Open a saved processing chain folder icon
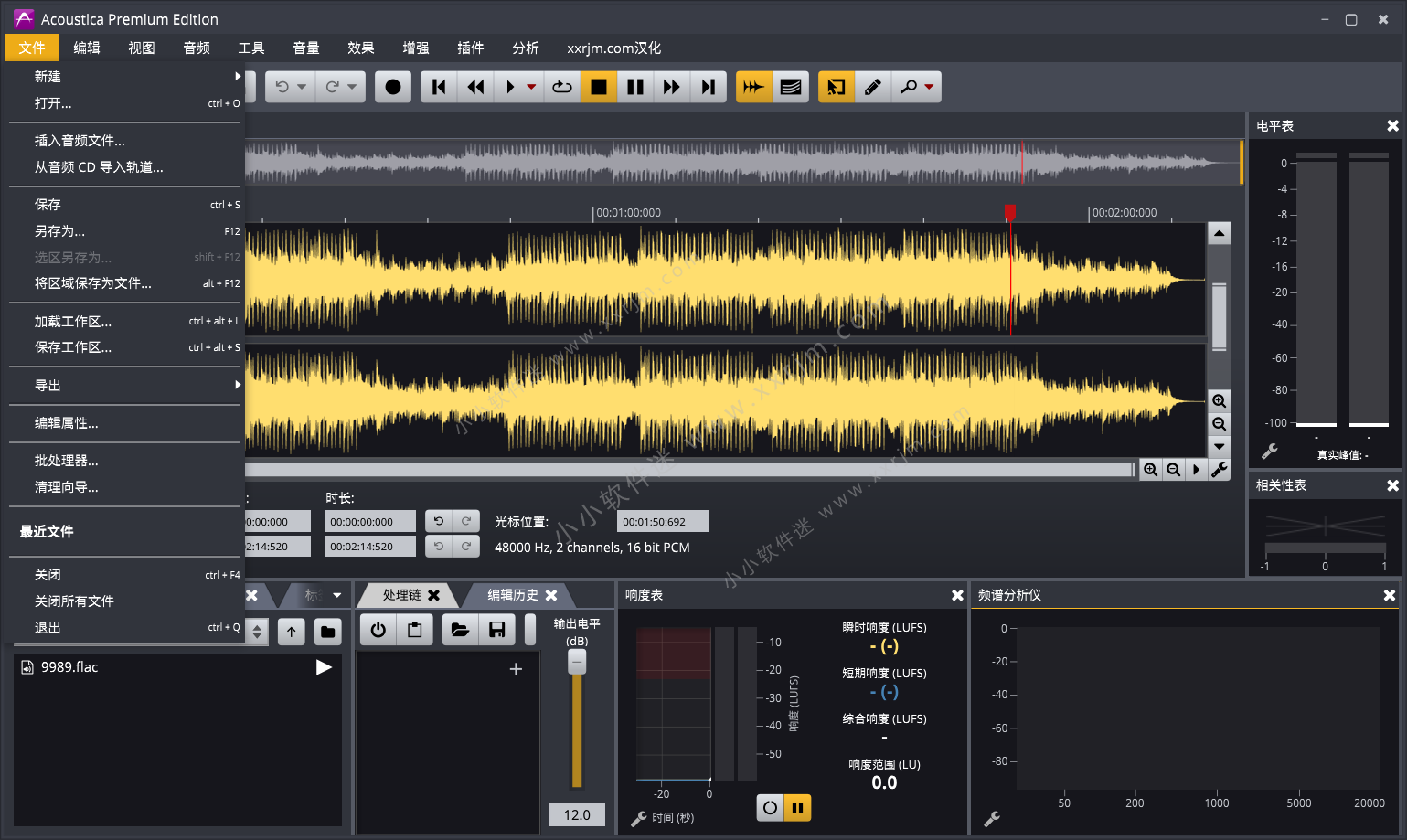Screen dimensions: 1407x840 click(460, 630)
